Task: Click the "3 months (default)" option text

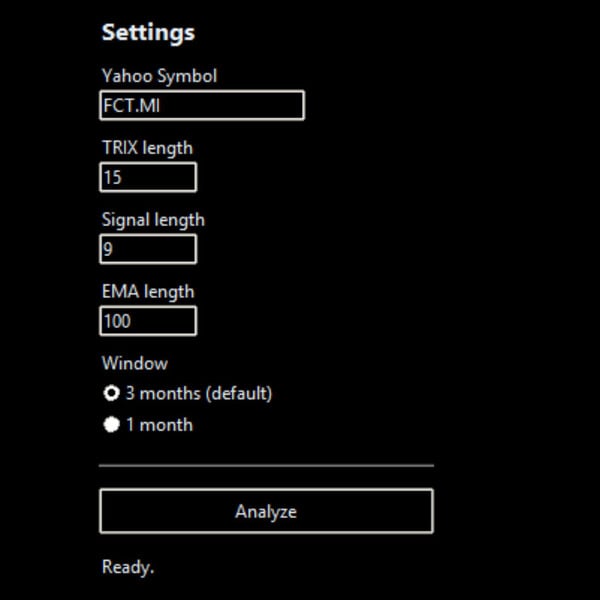Action: tap(198, 393)
